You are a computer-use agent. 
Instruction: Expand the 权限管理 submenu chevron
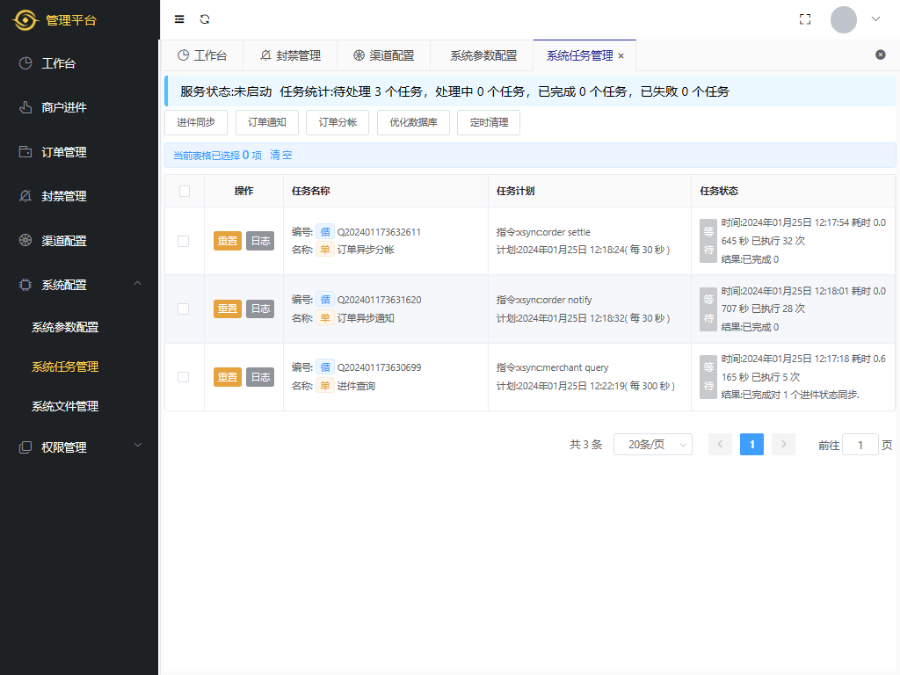pyautogui.click(x=138, y=445)
